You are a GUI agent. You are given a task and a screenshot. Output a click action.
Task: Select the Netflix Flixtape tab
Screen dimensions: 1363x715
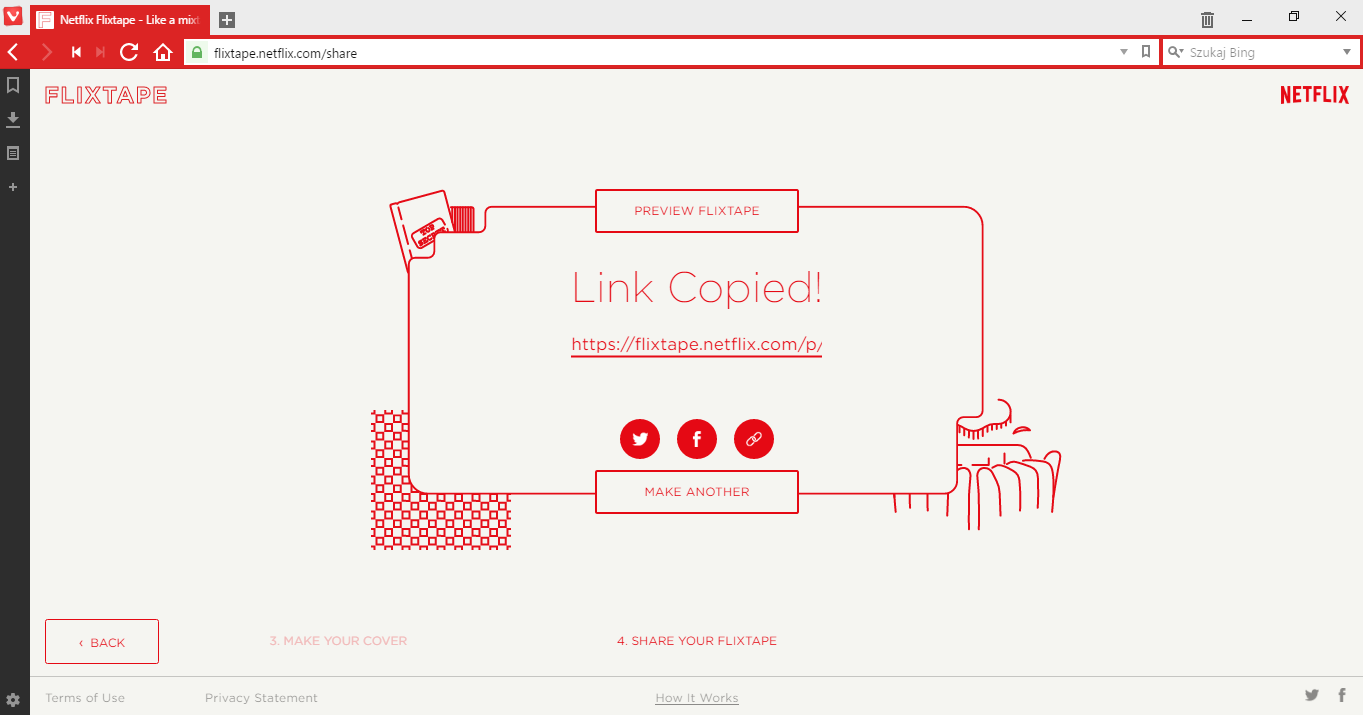coord(119,20)
